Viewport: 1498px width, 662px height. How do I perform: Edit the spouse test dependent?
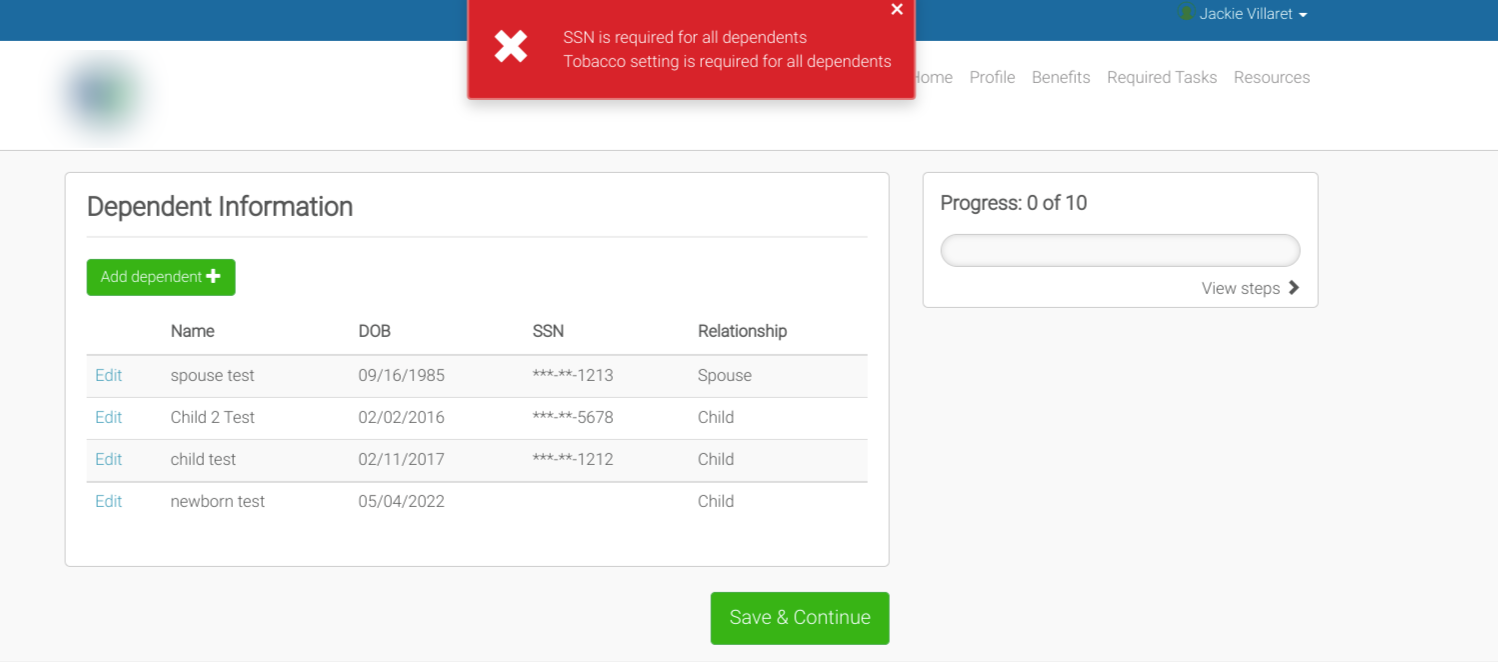pyautogui.click(x=108, y=376)
